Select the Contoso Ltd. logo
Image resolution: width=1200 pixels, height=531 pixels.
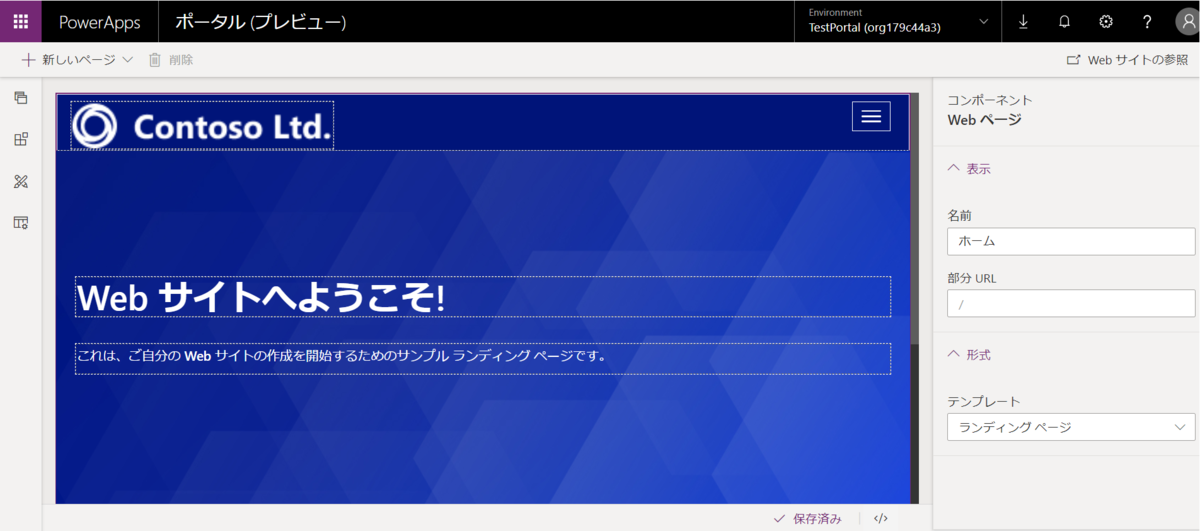pos(202,126)
